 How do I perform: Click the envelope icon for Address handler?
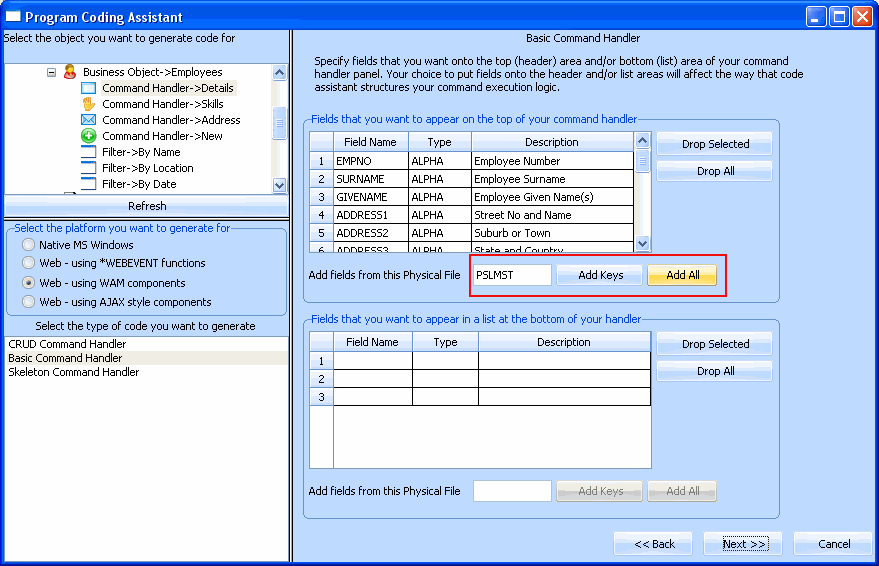click(x=88, y=120)
